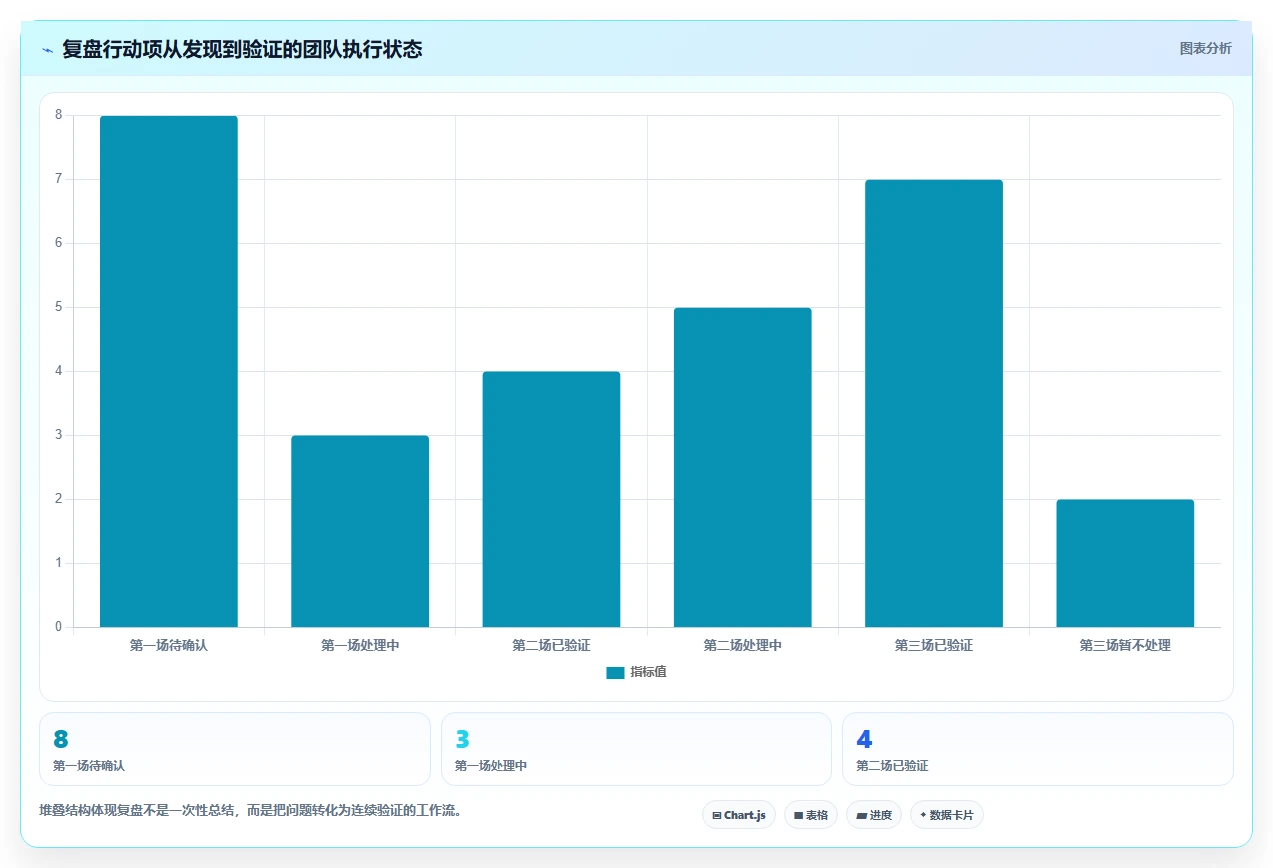The width and height of the screenshot is (1273, 868).
Task: Click the 第一场待确认 caption in data card
Action: pos(89,766)
